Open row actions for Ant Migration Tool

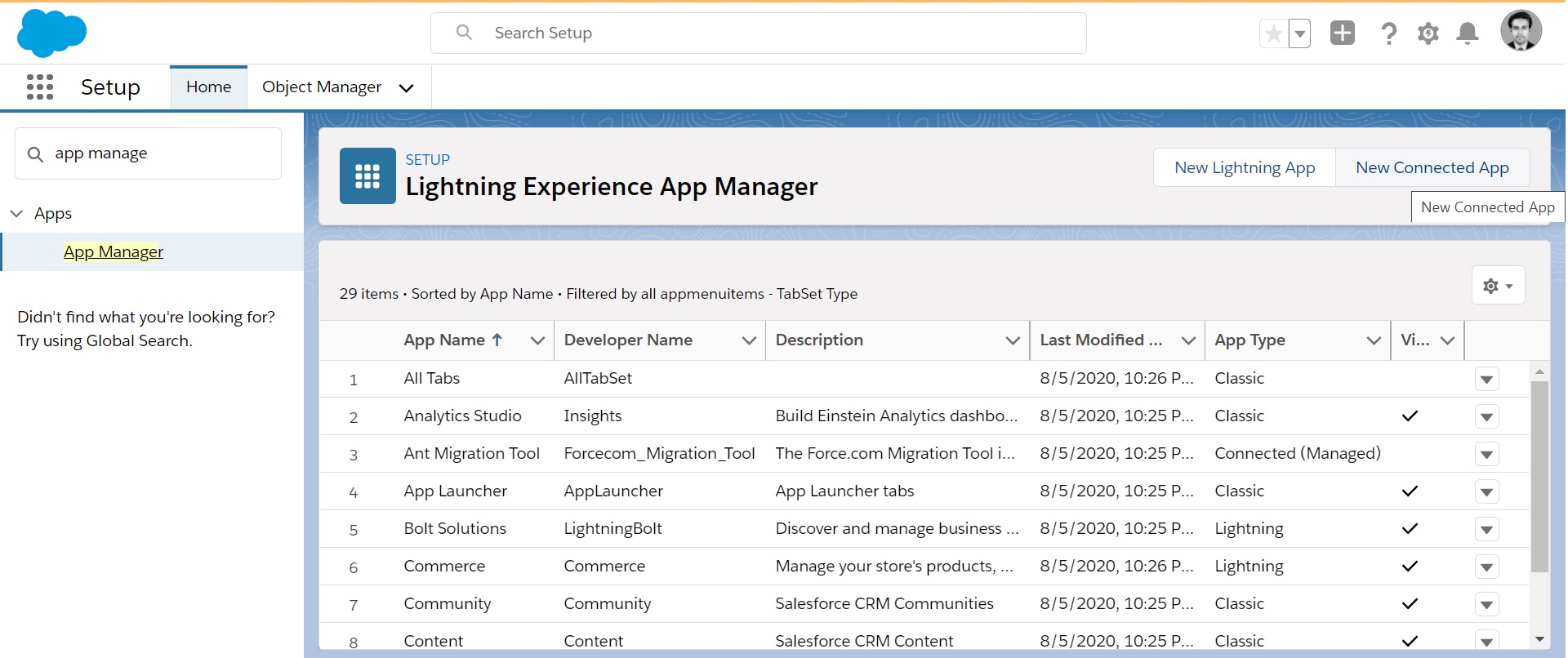click(x=1486, y=455)
